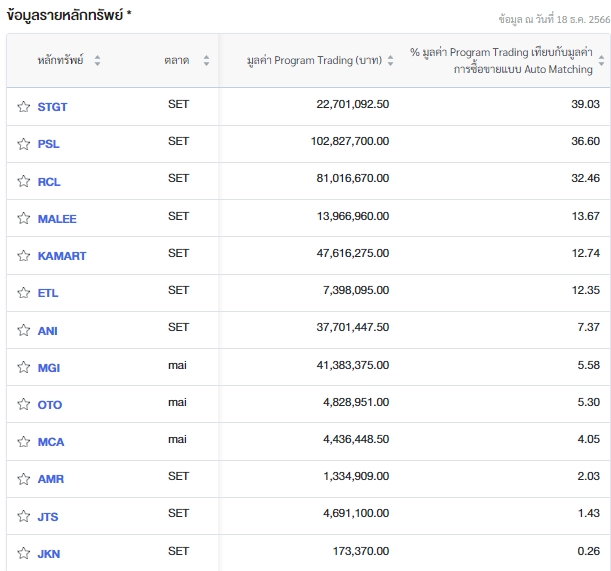This screenshot has height=571, width=611.
Task: Add PSL to favorites with star icon
Action: coord(23,143)
